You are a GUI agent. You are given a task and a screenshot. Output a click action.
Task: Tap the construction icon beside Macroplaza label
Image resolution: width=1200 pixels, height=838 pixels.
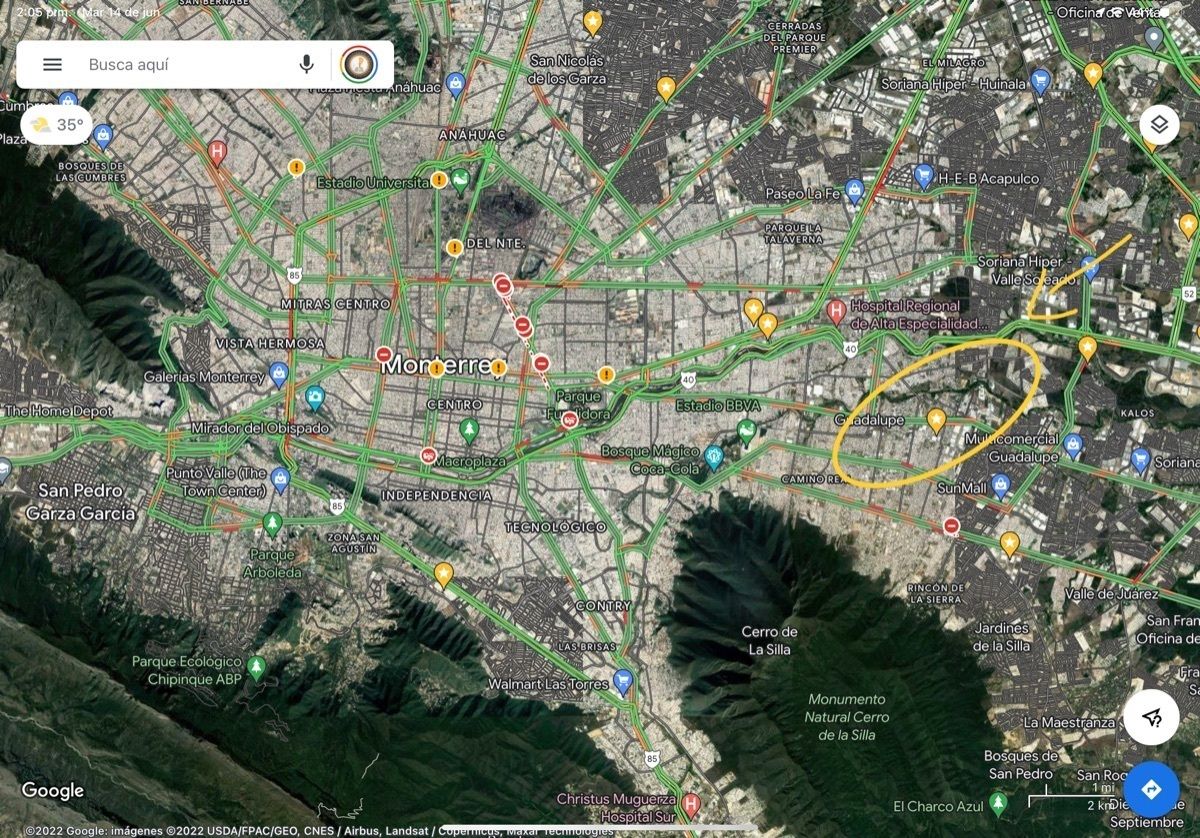(x=428, y=456)
